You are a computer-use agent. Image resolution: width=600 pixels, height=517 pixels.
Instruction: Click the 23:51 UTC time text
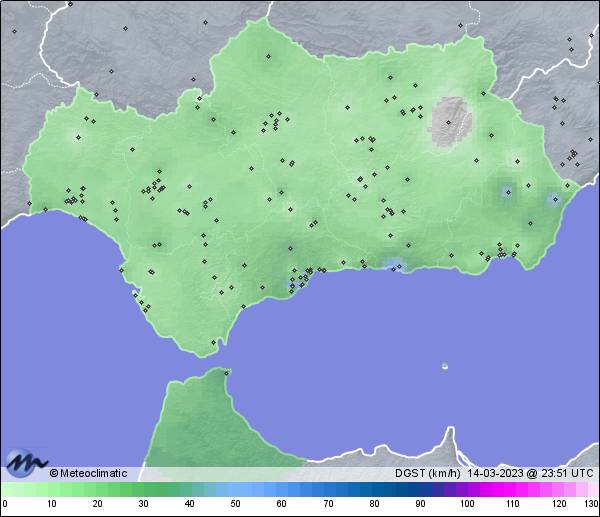[567, 473]
